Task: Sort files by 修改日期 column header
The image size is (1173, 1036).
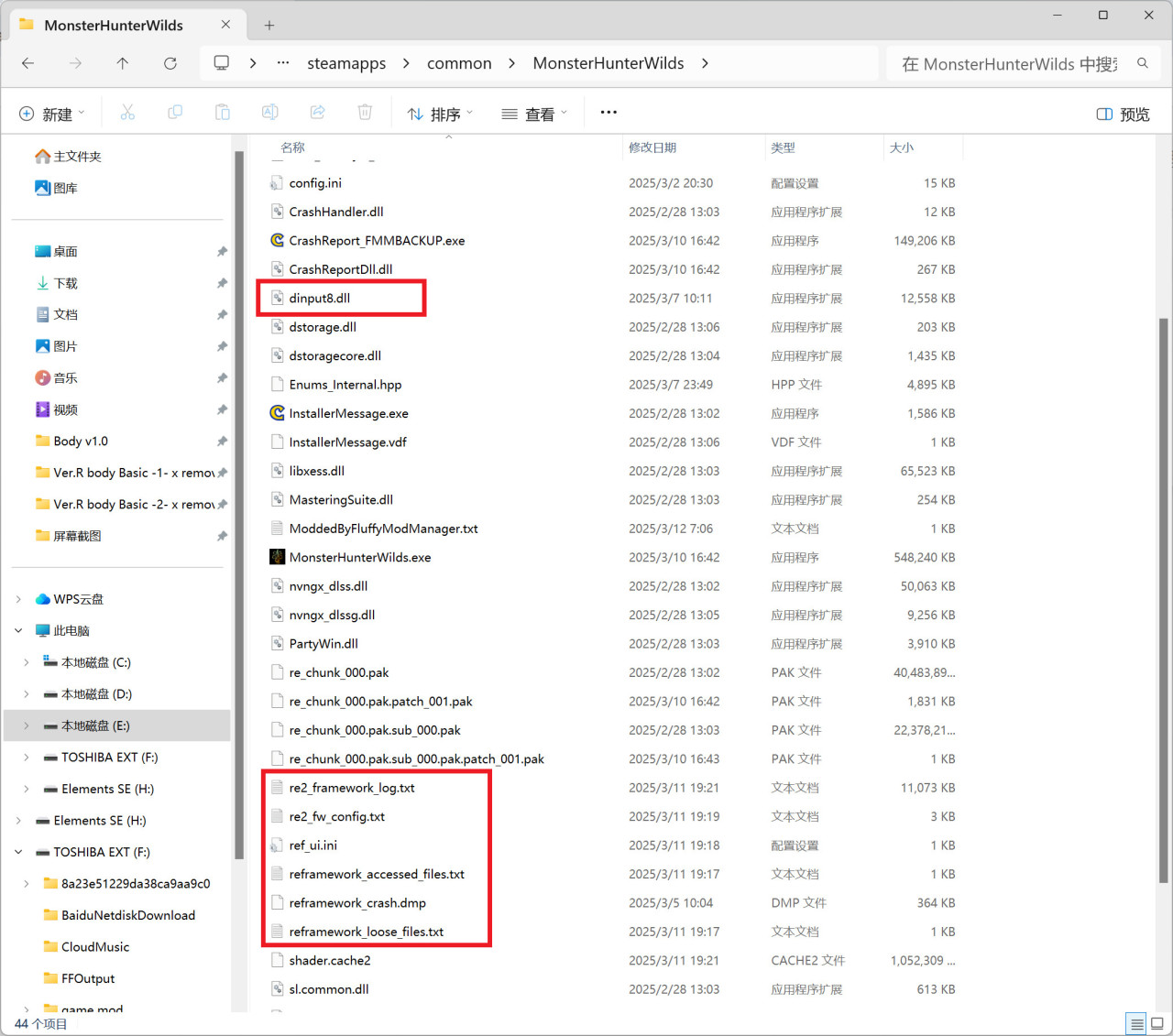Action: (652, 147)
